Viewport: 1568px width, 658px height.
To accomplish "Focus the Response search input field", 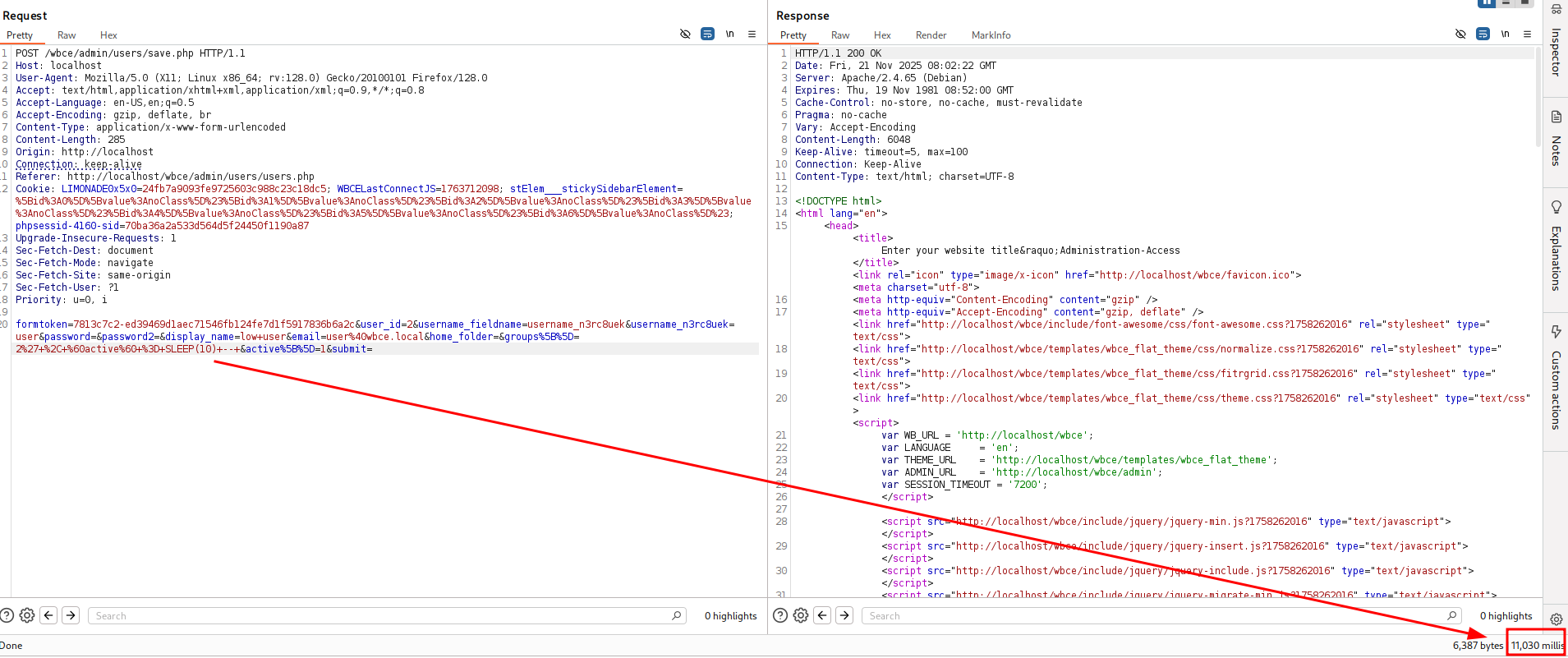I will [1161, 615].
